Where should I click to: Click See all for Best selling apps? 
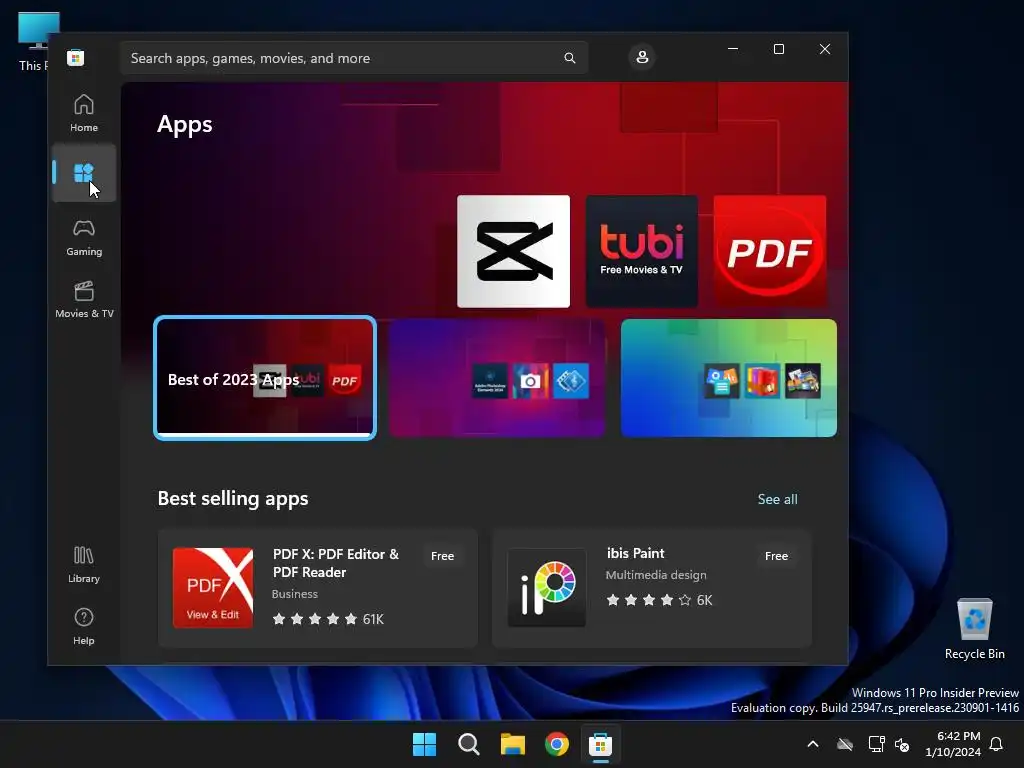(777, 499)
